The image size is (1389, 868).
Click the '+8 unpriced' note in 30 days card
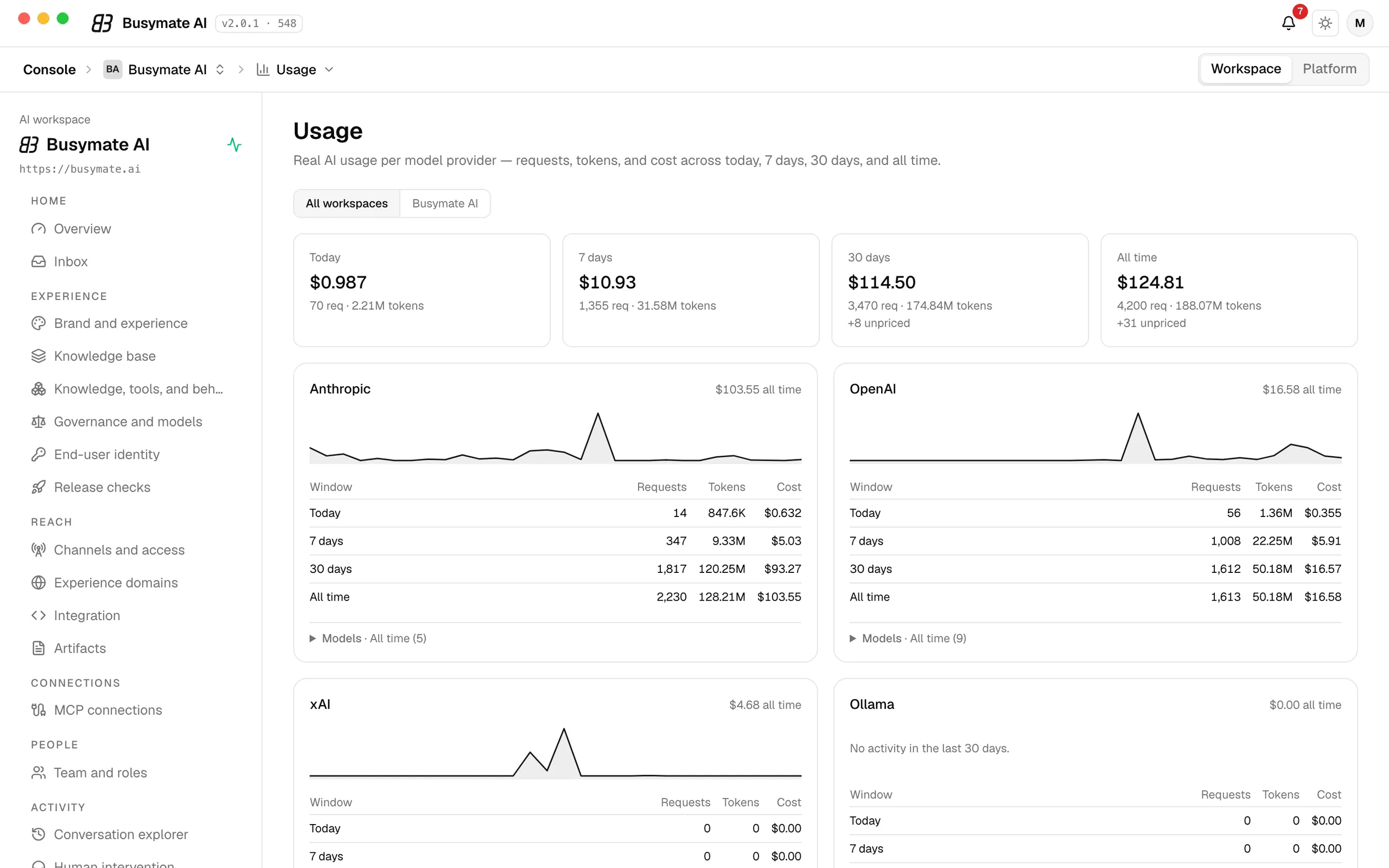click(x=879, y=323)
